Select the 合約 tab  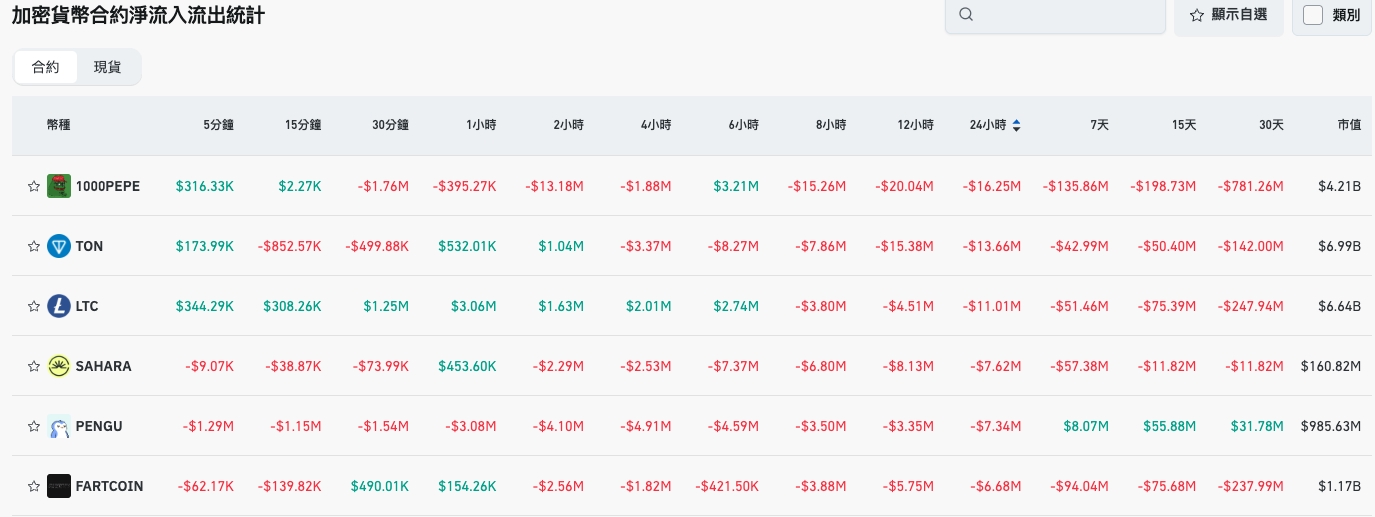pos(46,67)
